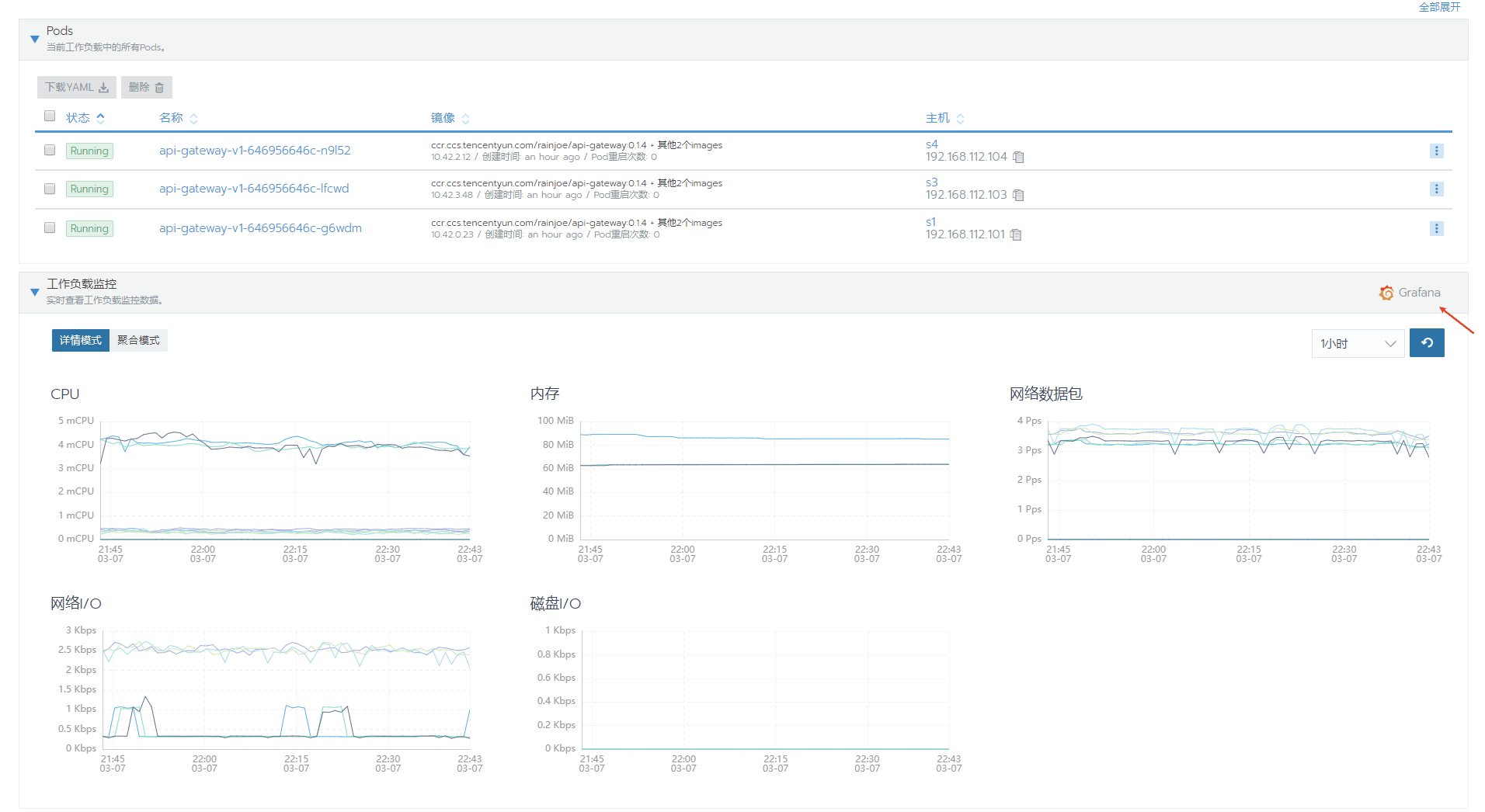Switch to 聚合模式 view
This screenshot has height=812, width=1485.
138,340
